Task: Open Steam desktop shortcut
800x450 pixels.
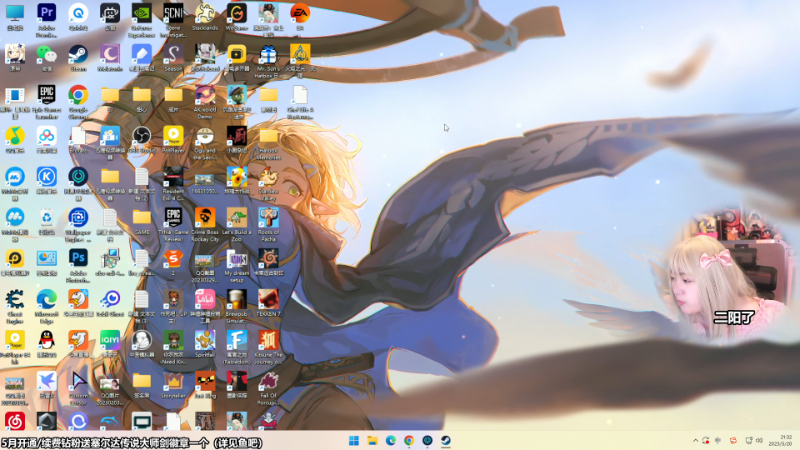Action: pos(78,58)
